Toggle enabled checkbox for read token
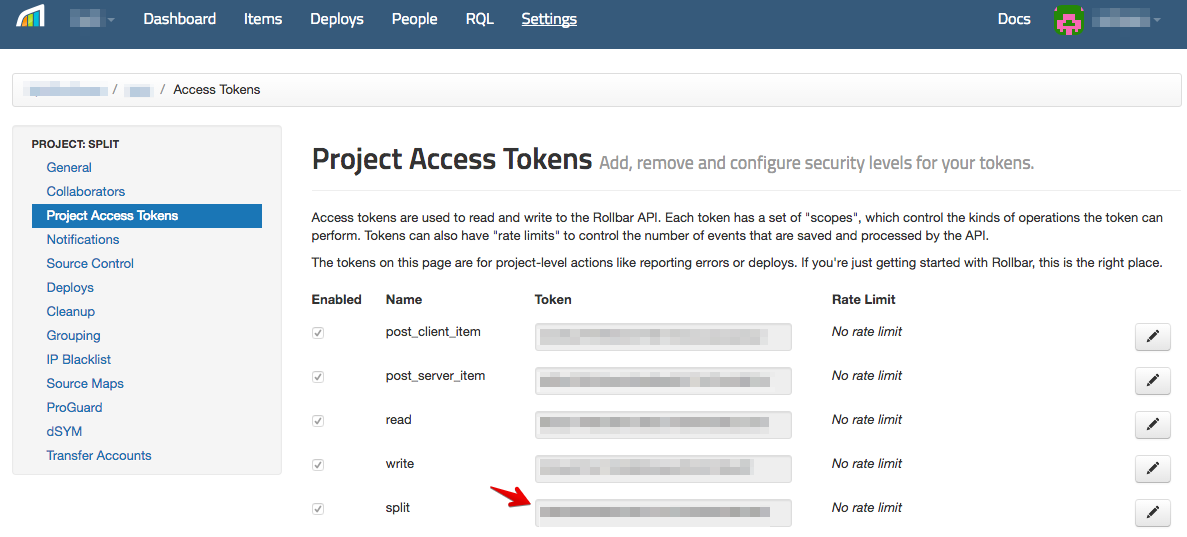The image size is (1187, 537). (x=318, y=421)
